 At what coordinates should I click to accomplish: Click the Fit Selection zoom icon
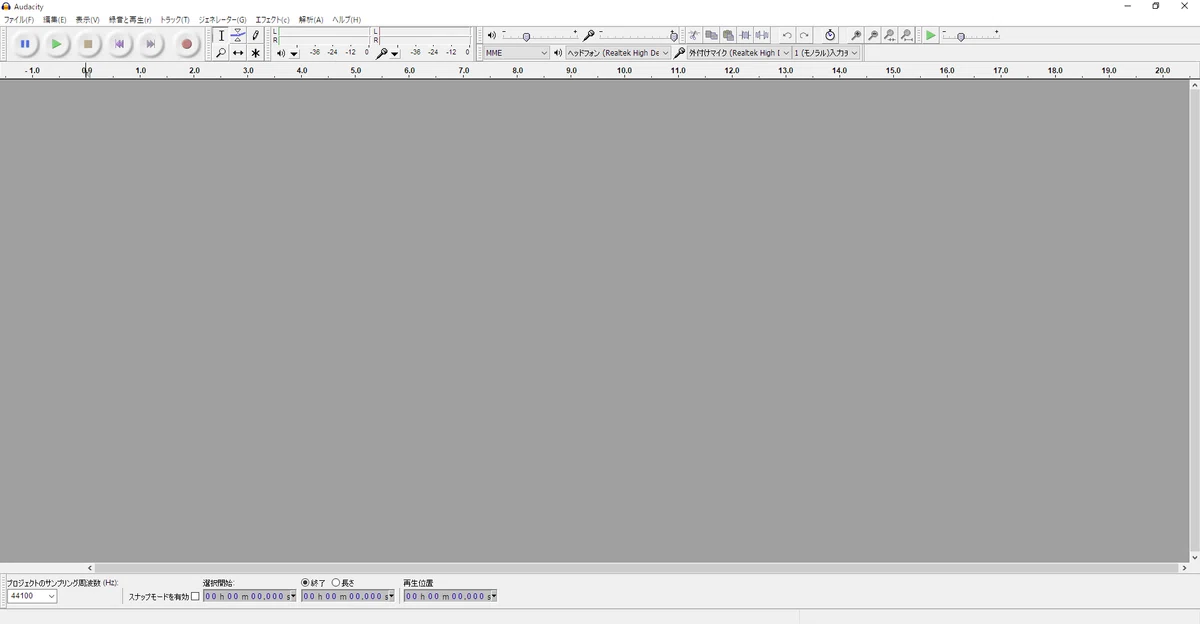click(x=890, y=36)
